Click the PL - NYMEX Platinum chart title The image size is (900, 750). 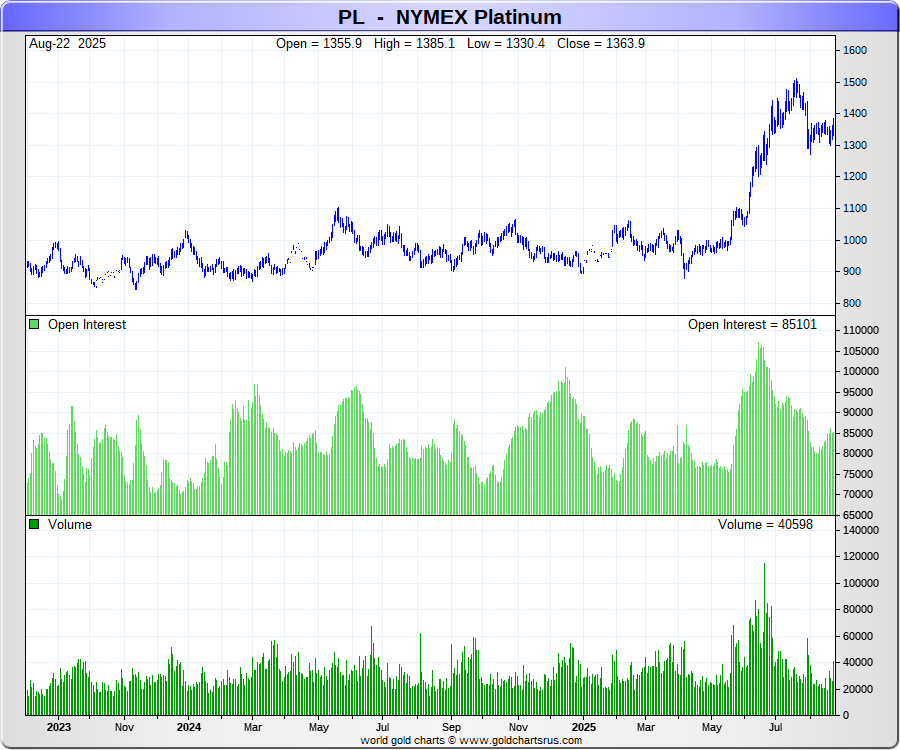pyautogui.click(x=449, y=17)
